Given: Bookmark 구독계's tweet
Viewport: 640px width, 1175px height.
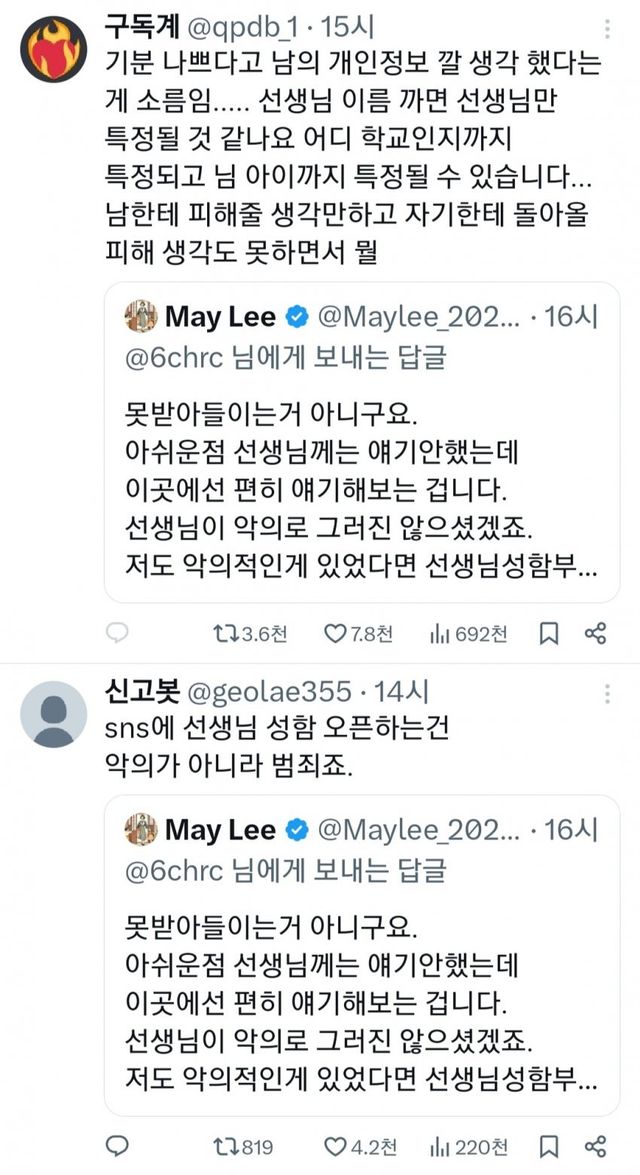Looking at the screenshot, I should coord(549,633).
